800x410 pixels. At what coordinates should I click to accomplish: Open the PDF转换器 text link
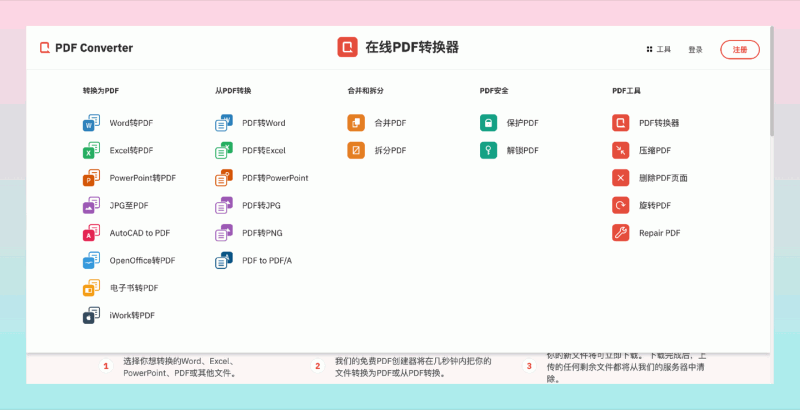tap(659, 123)
